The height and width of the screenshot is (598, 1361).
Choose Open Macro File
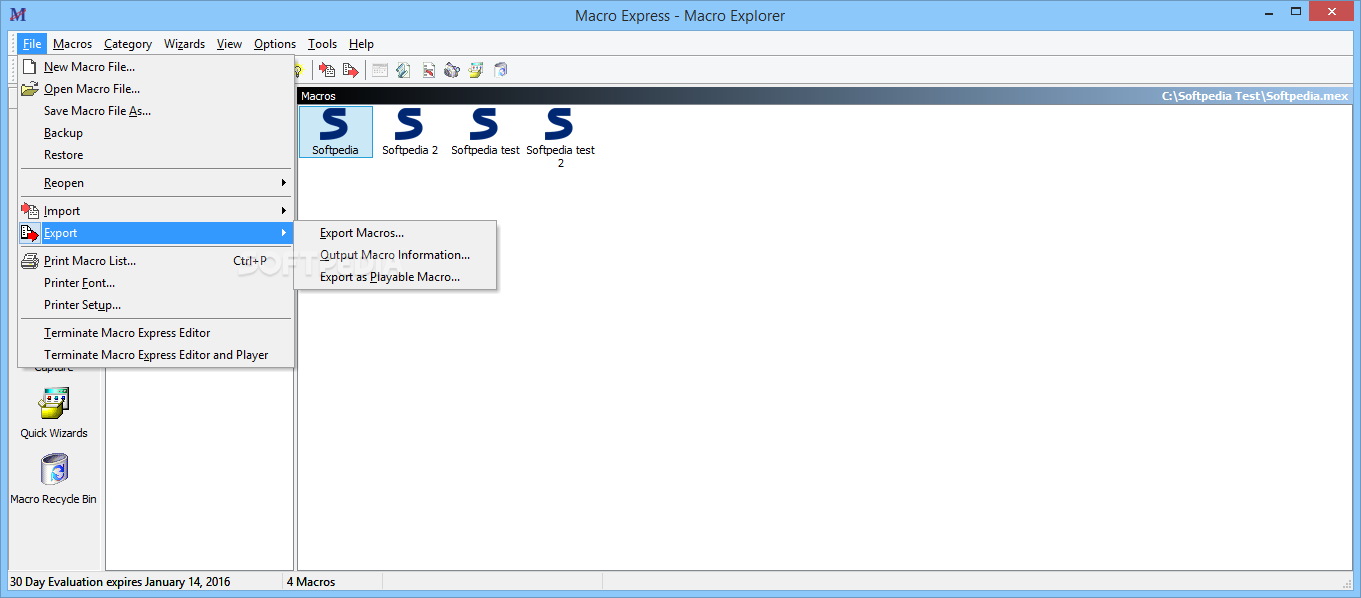pos(155,89)
